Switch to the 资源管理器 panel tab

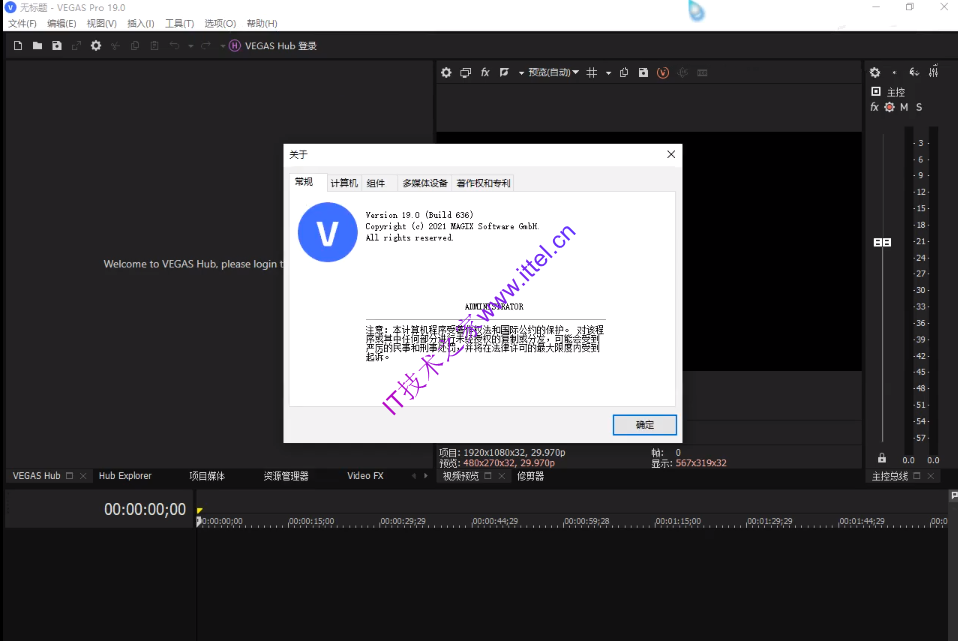tap(286, 475)
